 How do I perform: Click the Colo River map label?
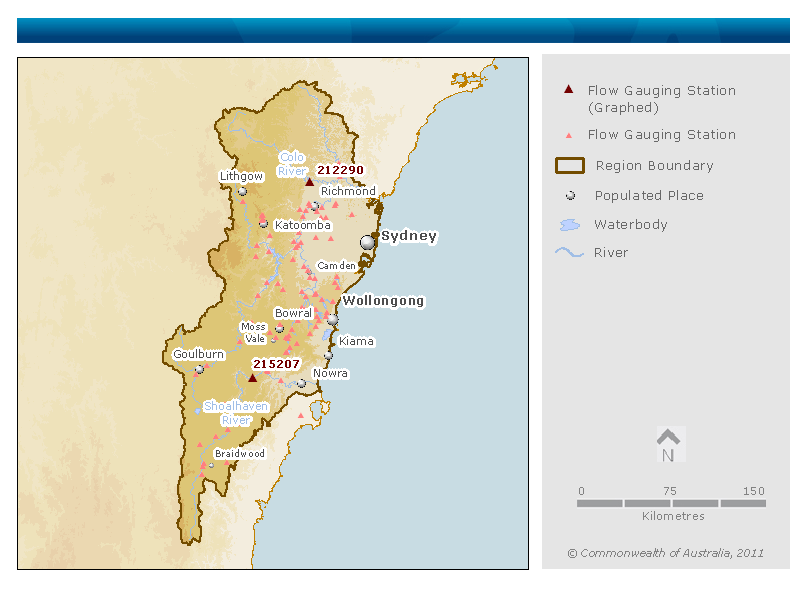coord(292,164)
